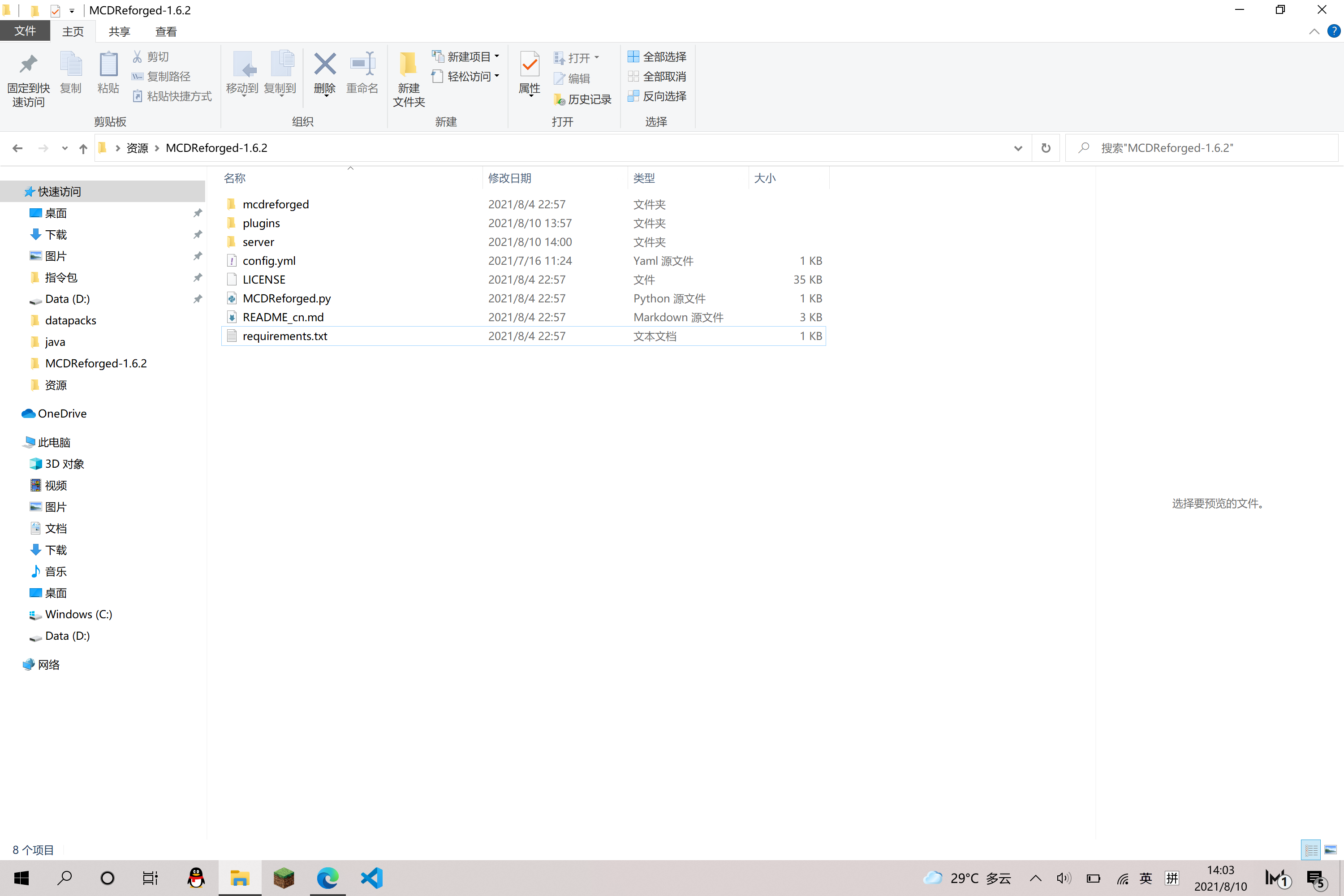Screen dimensions: 1344x896
Task: Pin folder to Quick access
Action: click(x=28, y=79)
